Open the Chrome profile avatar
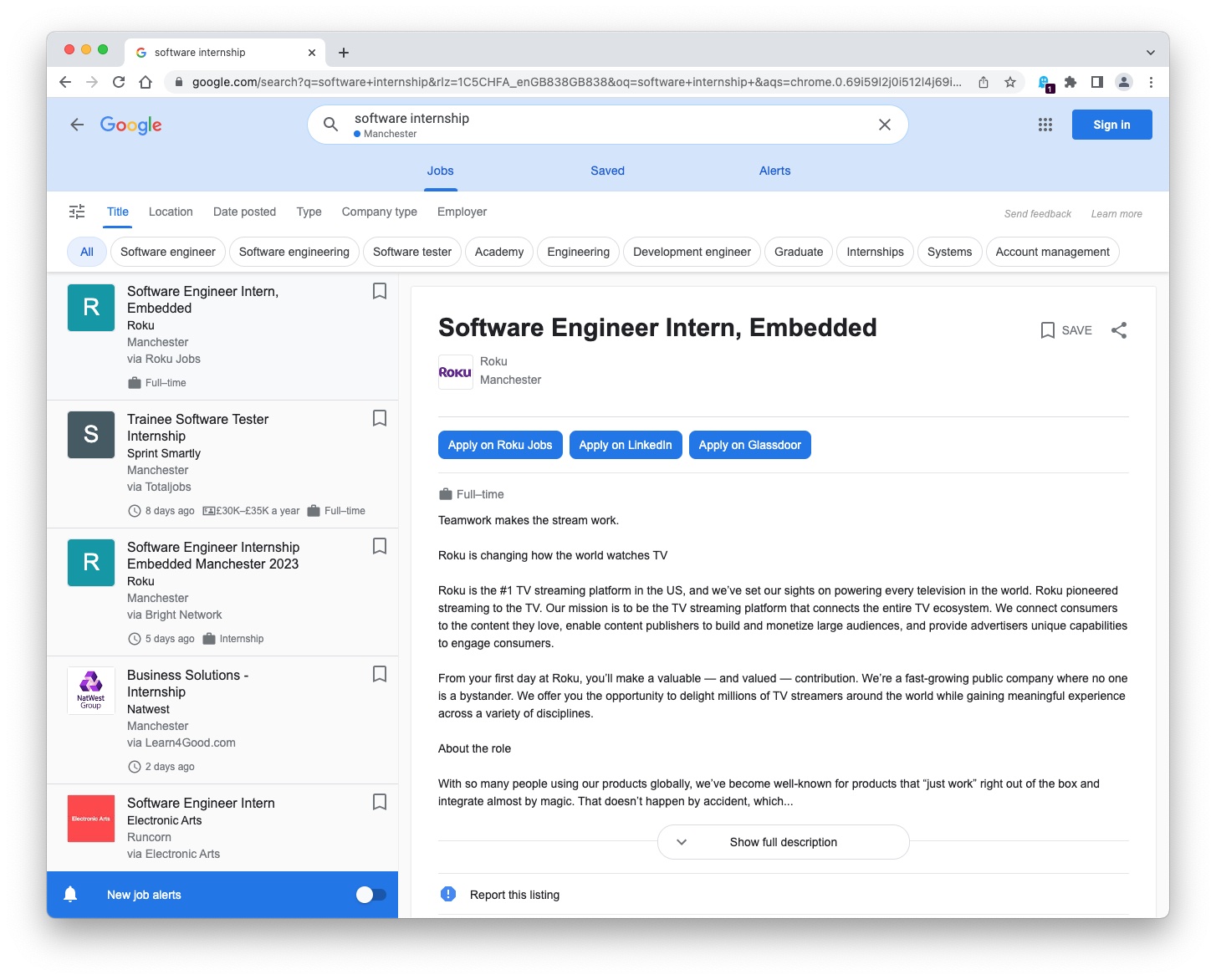The width and height of the screenshot is (1216, 980). (x=1124, y=82)
